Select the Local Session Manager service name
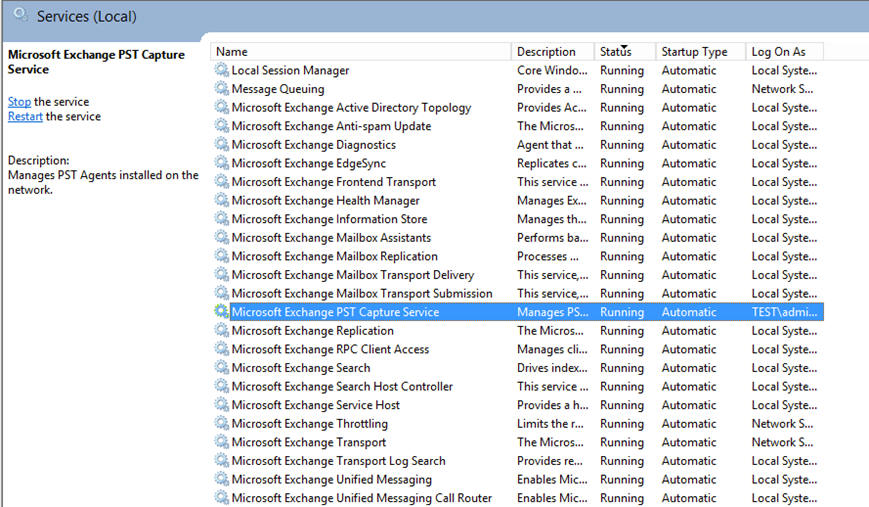The height and width of the screenshot is (507, 869). [290, 70]
